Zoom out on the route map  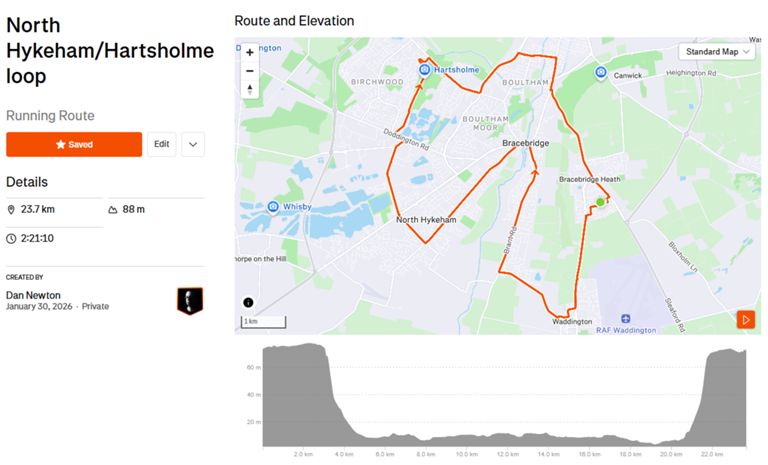click(x=250, y=71)
